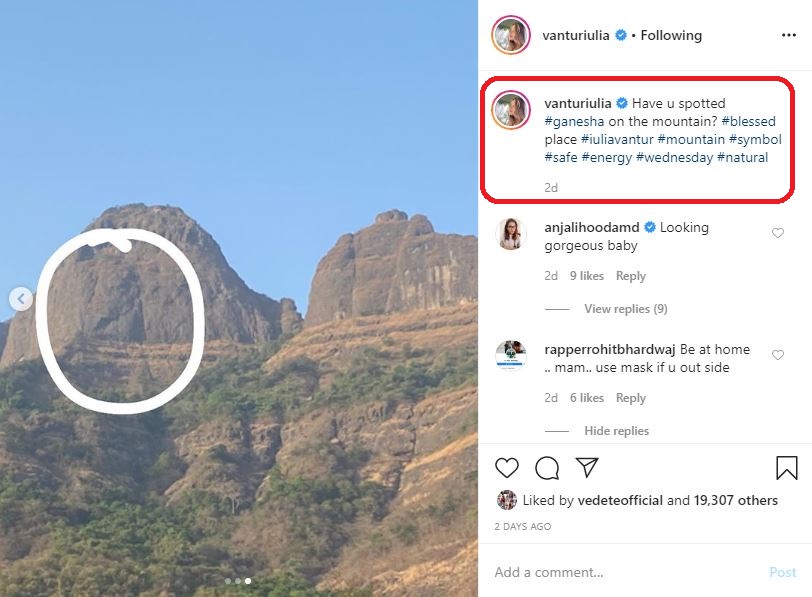Like rapperrohitbhardwaj's comment
The height and width of the screenshot is (597, 812).
point(777,355)
